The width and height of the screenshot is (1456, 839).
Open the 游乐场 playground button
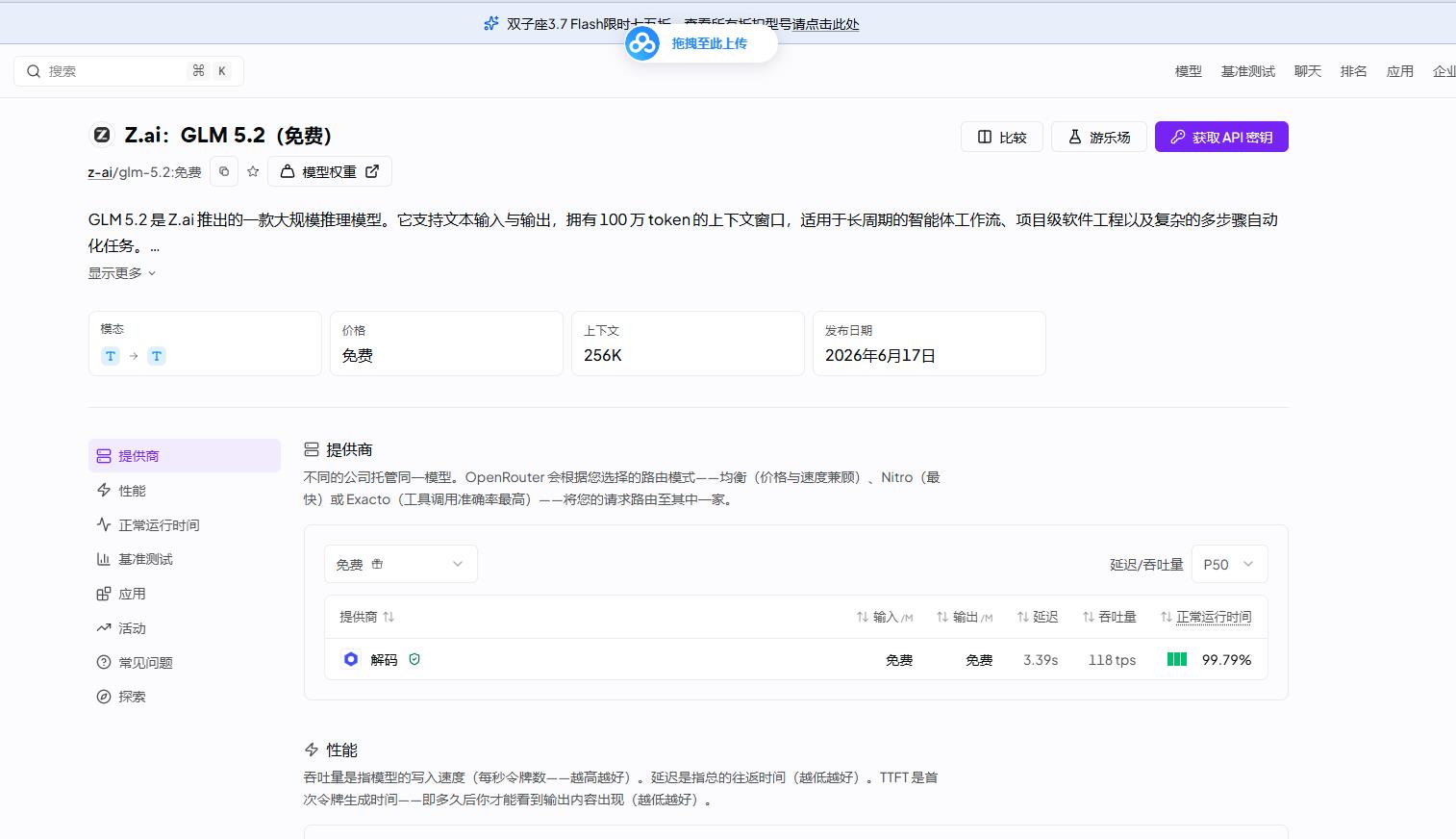[1099, 137]
